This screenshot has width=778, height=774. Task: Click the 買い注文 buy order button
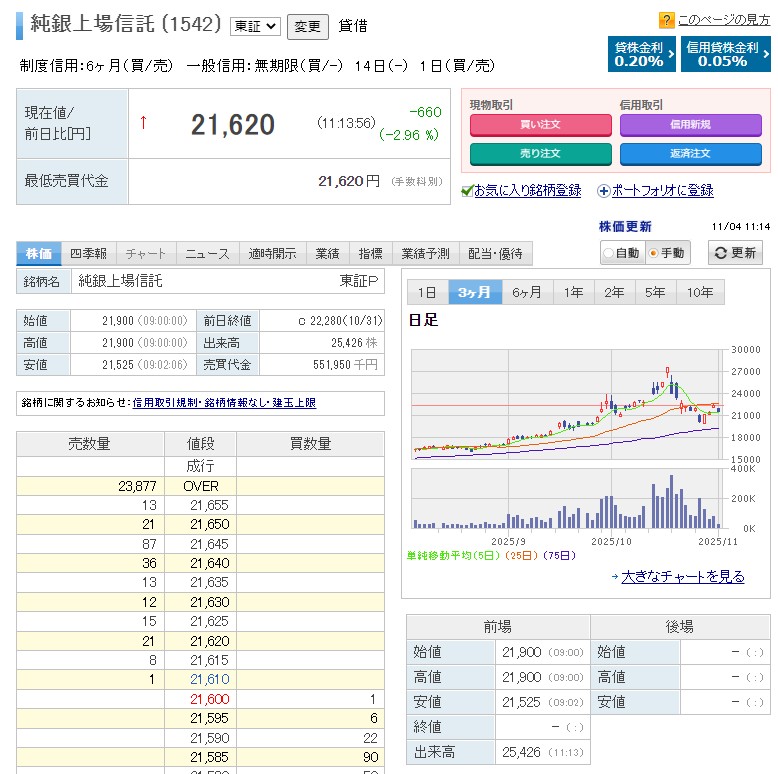[x=540, y=124]
